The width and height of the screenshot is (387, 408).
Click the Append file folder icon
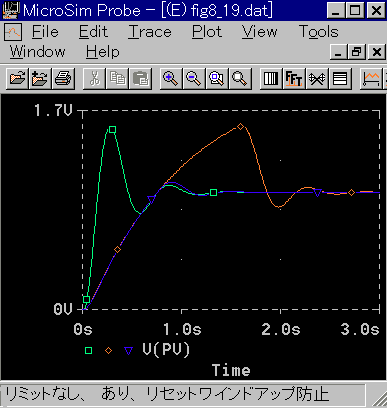40,79
